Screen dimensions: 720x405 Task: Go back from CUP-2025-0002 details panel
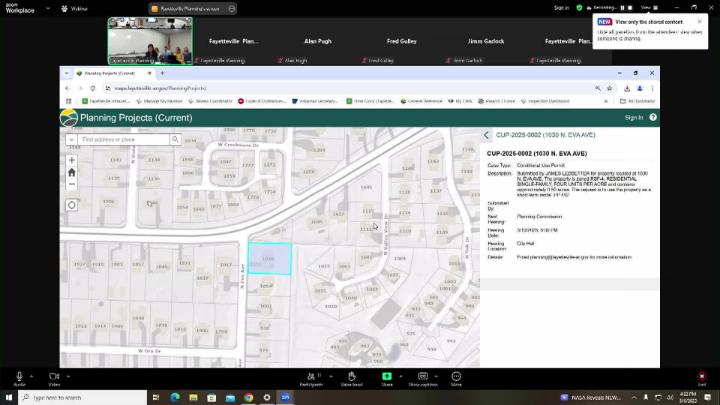coord(486,135)
